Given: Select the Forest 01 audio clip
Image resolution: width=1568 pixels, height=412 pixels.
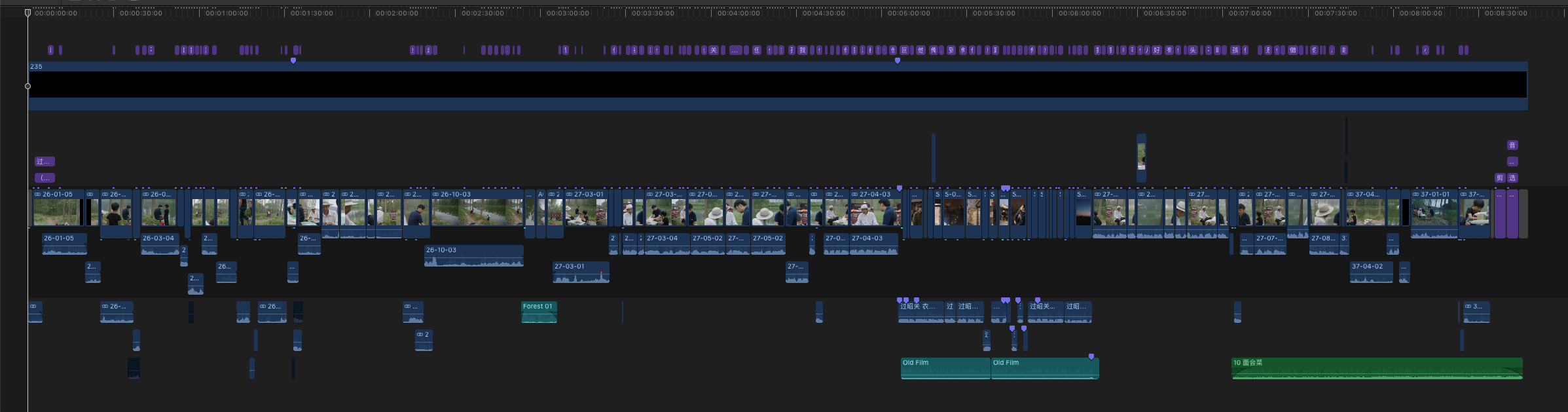Looking at the screenshot, I should click(x=539, y=312).
